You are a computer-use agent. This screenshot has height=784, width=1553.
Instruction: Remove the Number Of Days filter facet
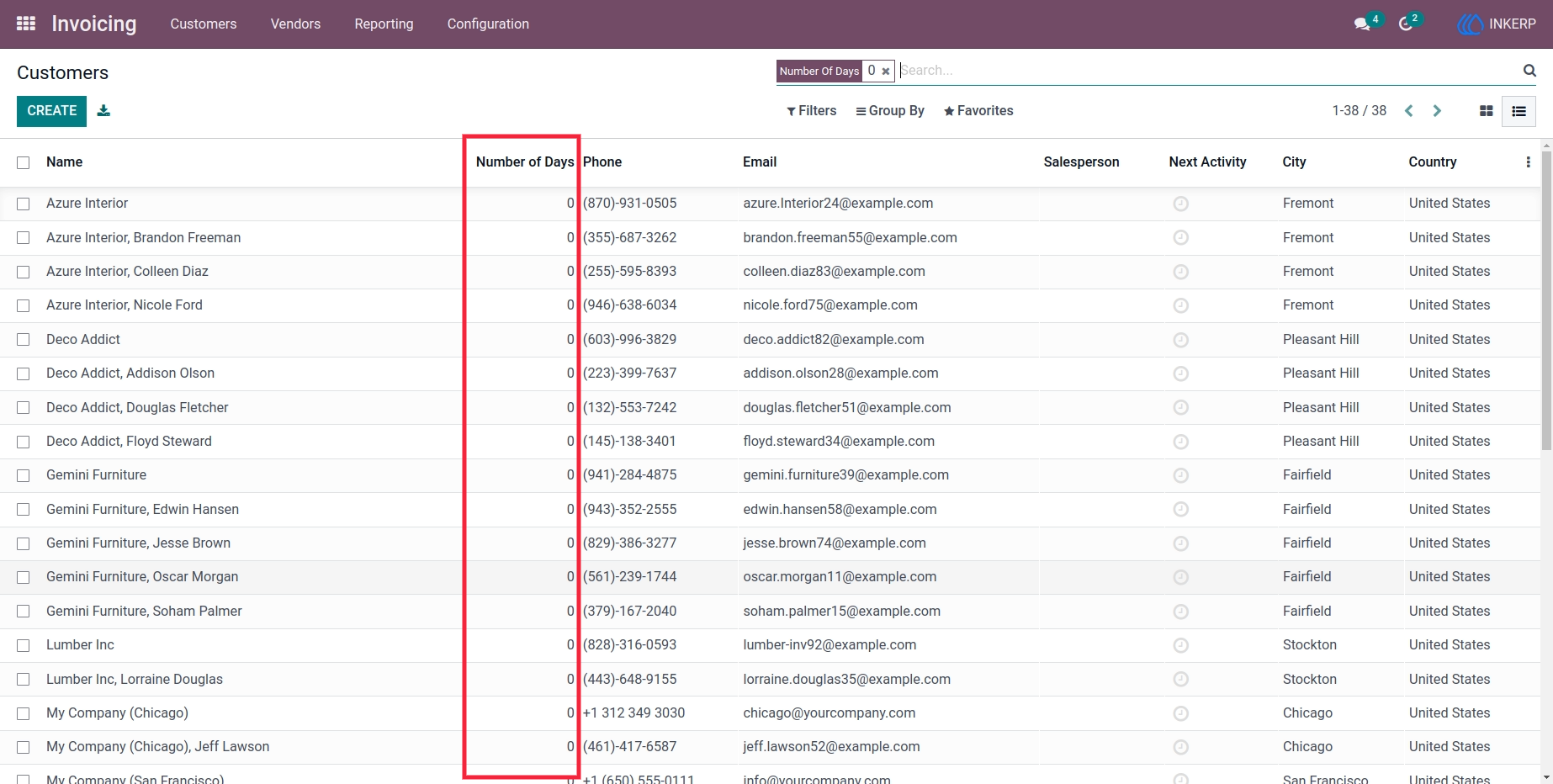(x=886, y=72)
